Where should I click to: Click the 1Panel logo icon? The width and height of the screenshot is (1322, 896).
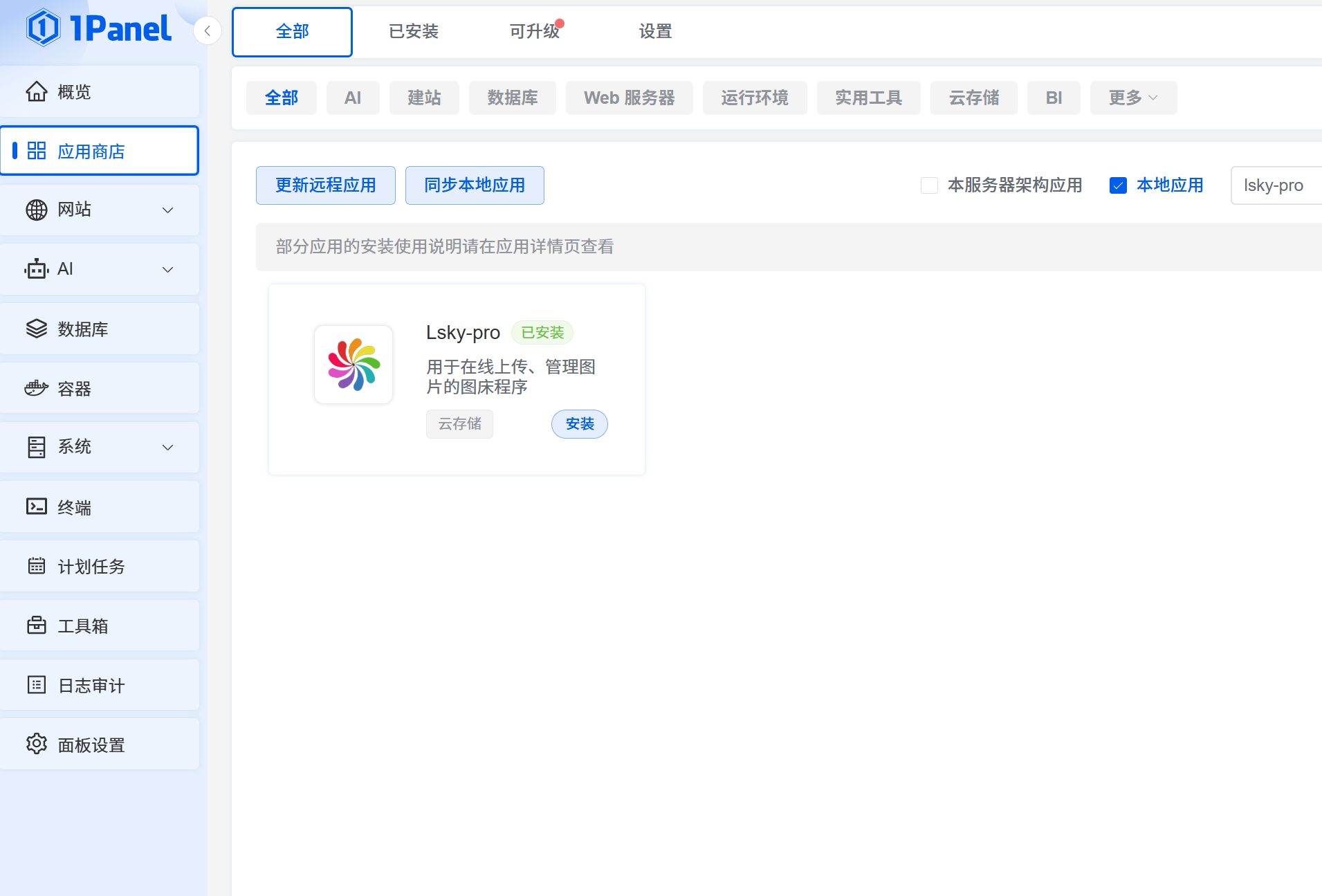tap(44, 28)
